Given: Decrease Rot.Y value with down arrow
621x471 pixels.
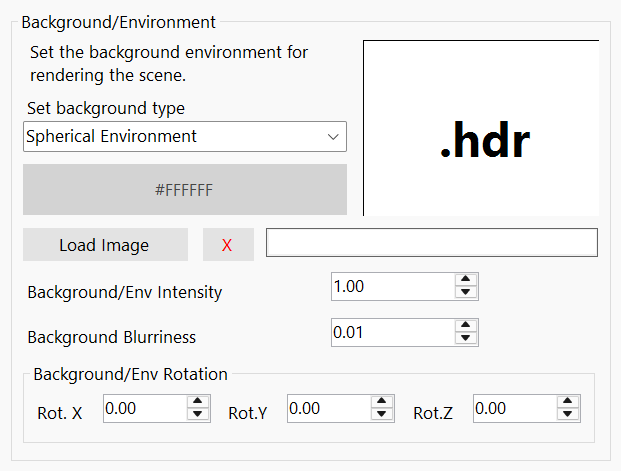Looking at the screenshot, I should [382, 414].
